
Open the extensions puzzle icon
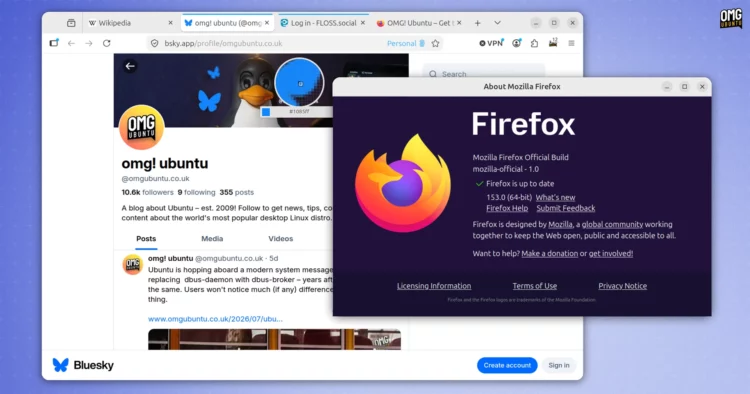(534, 43)
